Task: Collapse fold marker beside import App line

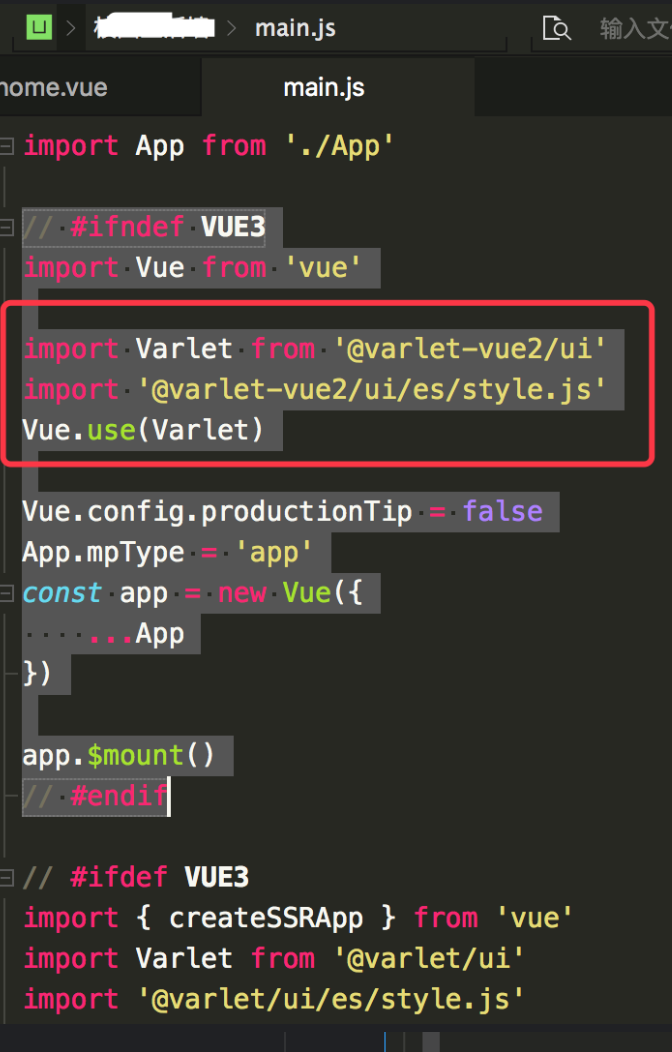Action: point(7,146)
